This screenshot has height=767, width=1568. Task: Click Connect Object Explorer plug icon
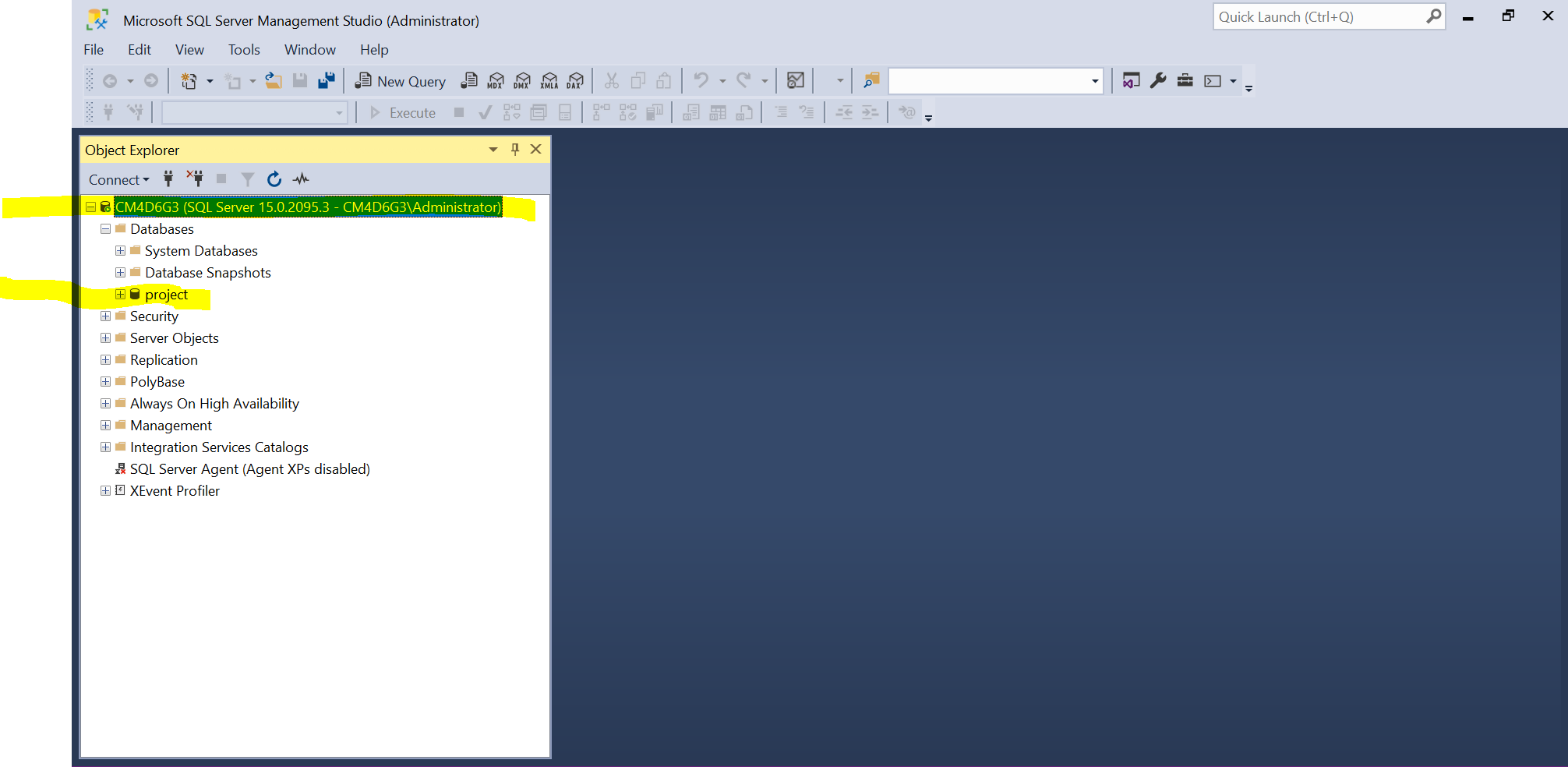(x=168, y=179)
